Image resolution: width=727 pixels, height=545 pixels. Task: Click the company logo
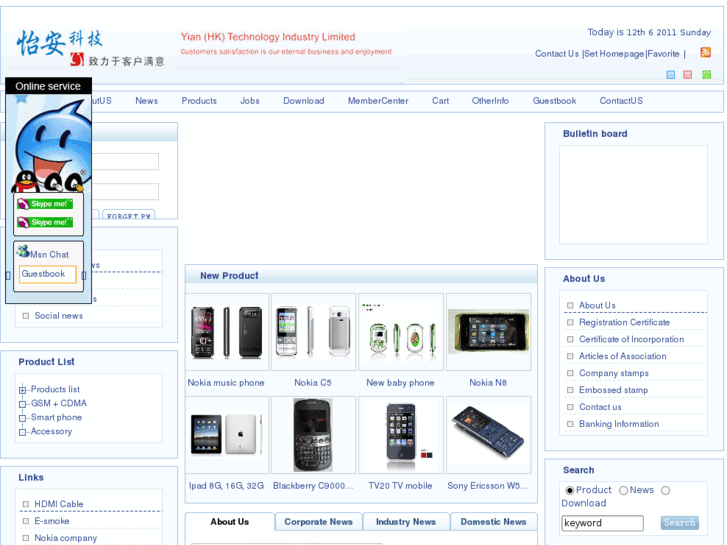point(90,48)
